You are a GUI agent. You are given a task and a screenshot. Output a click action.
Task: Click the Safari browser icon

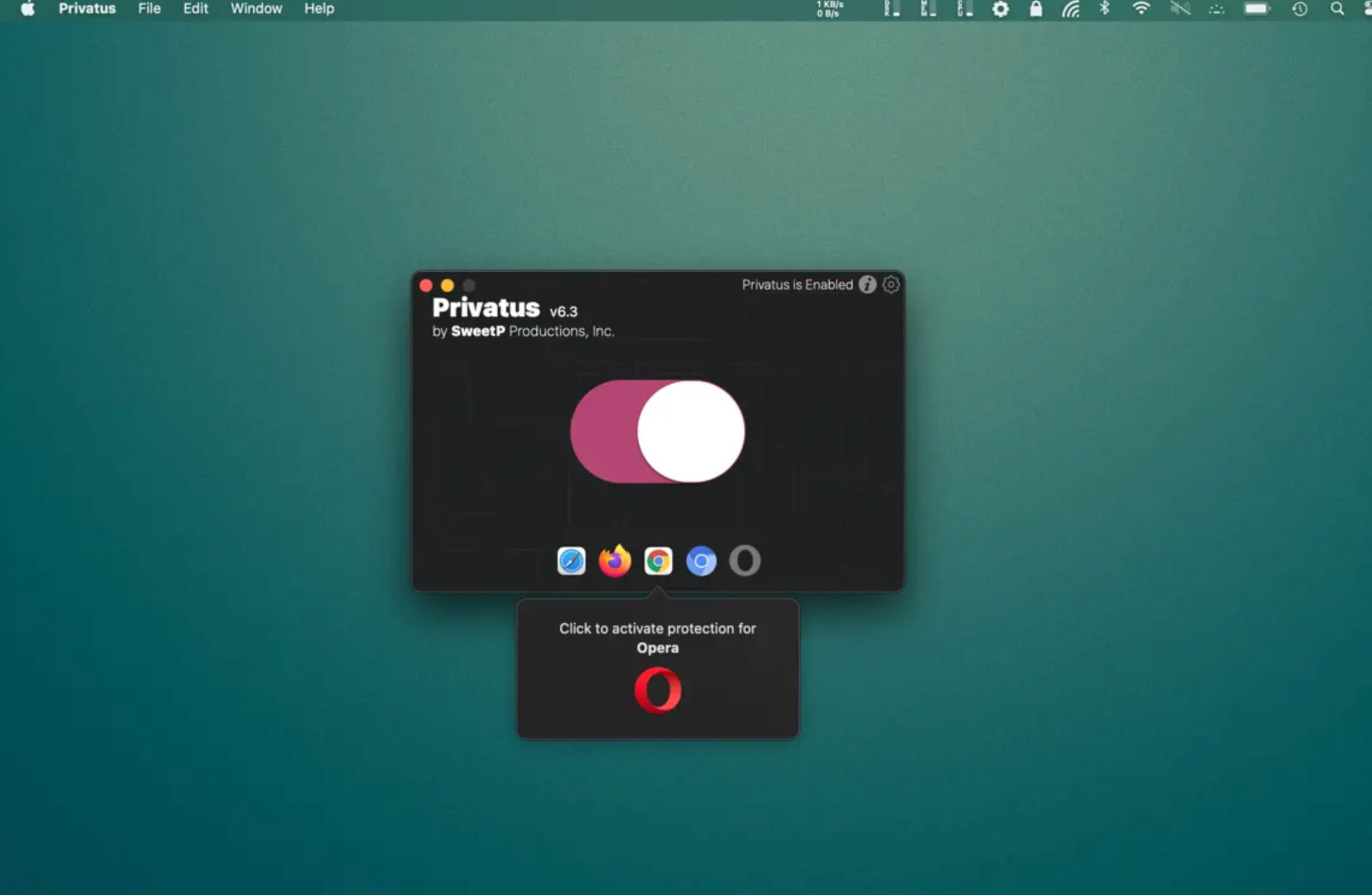pos(571,561)
